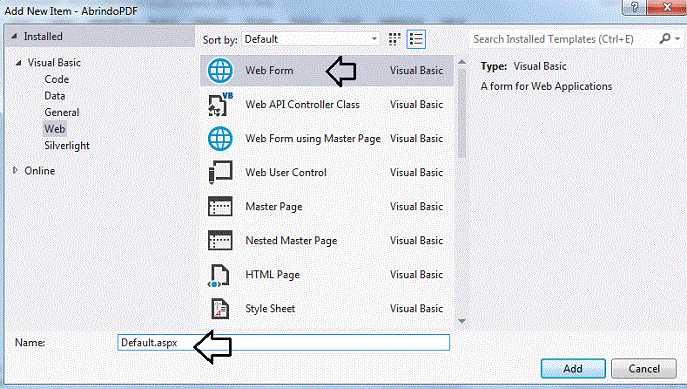This screenshot has height=389, width=687.
Task: Select Nested Master Page text
Action: click(291, 240)
